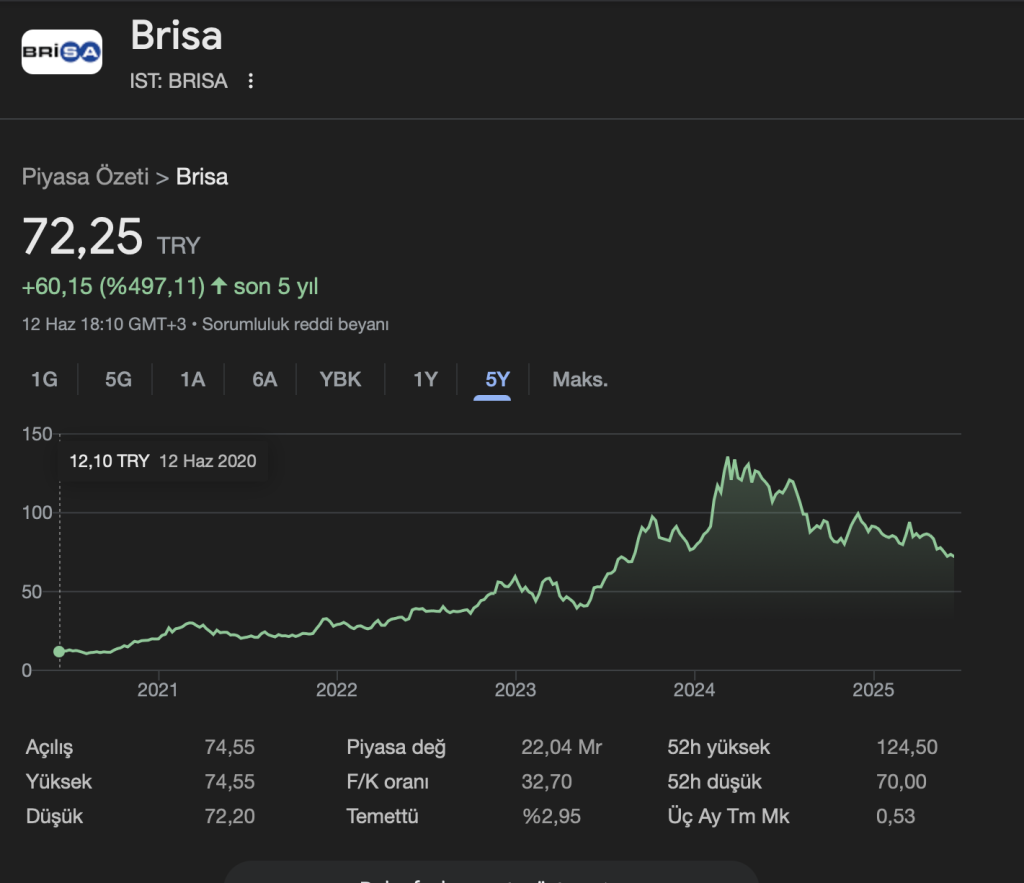The image size is (1024, 883).
Task: Choose the 1Y range tab
Action: (x=425, y=379)
